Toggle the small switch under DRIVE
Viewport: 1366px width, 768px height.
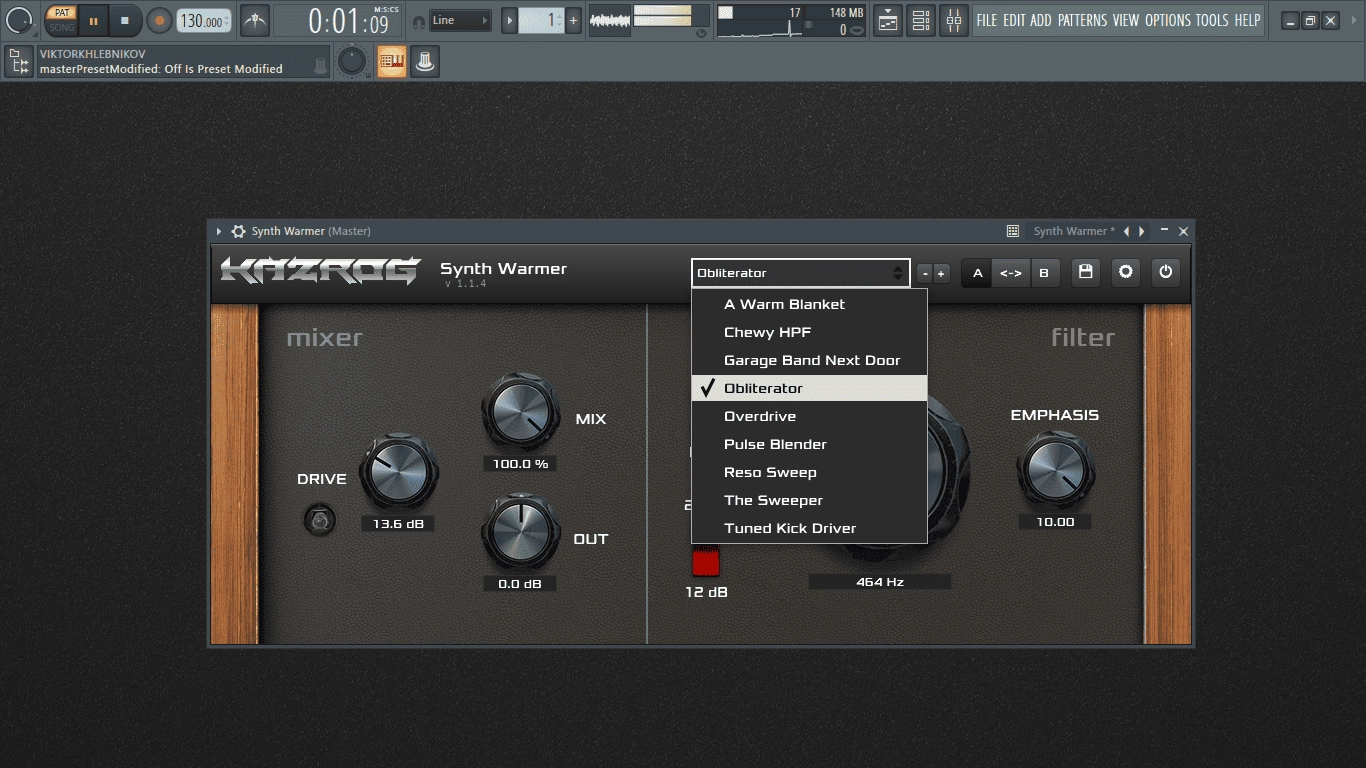pyautogui.click(x=320, y=520)
